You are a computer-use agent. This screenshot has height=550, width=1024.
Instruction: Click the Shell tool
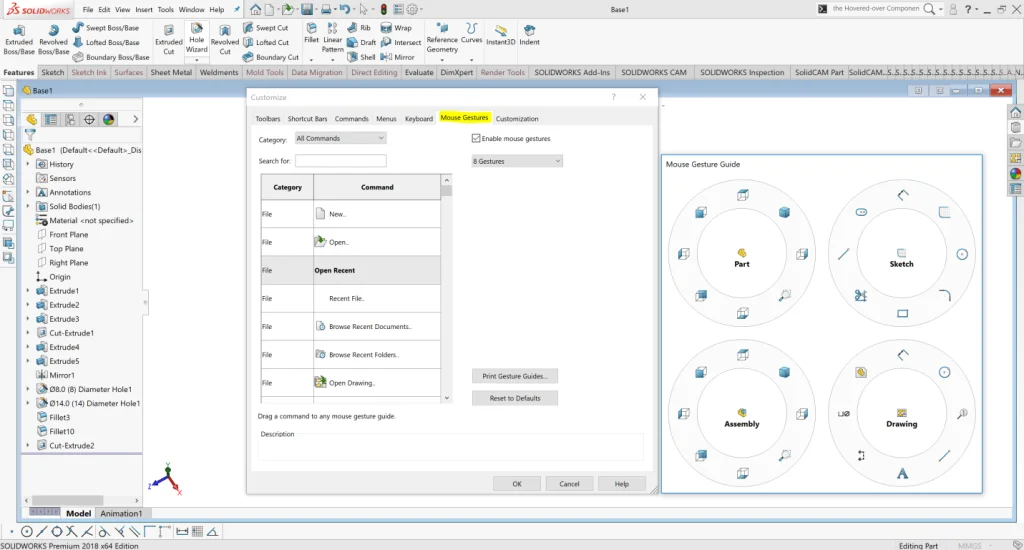click(361, 57)
